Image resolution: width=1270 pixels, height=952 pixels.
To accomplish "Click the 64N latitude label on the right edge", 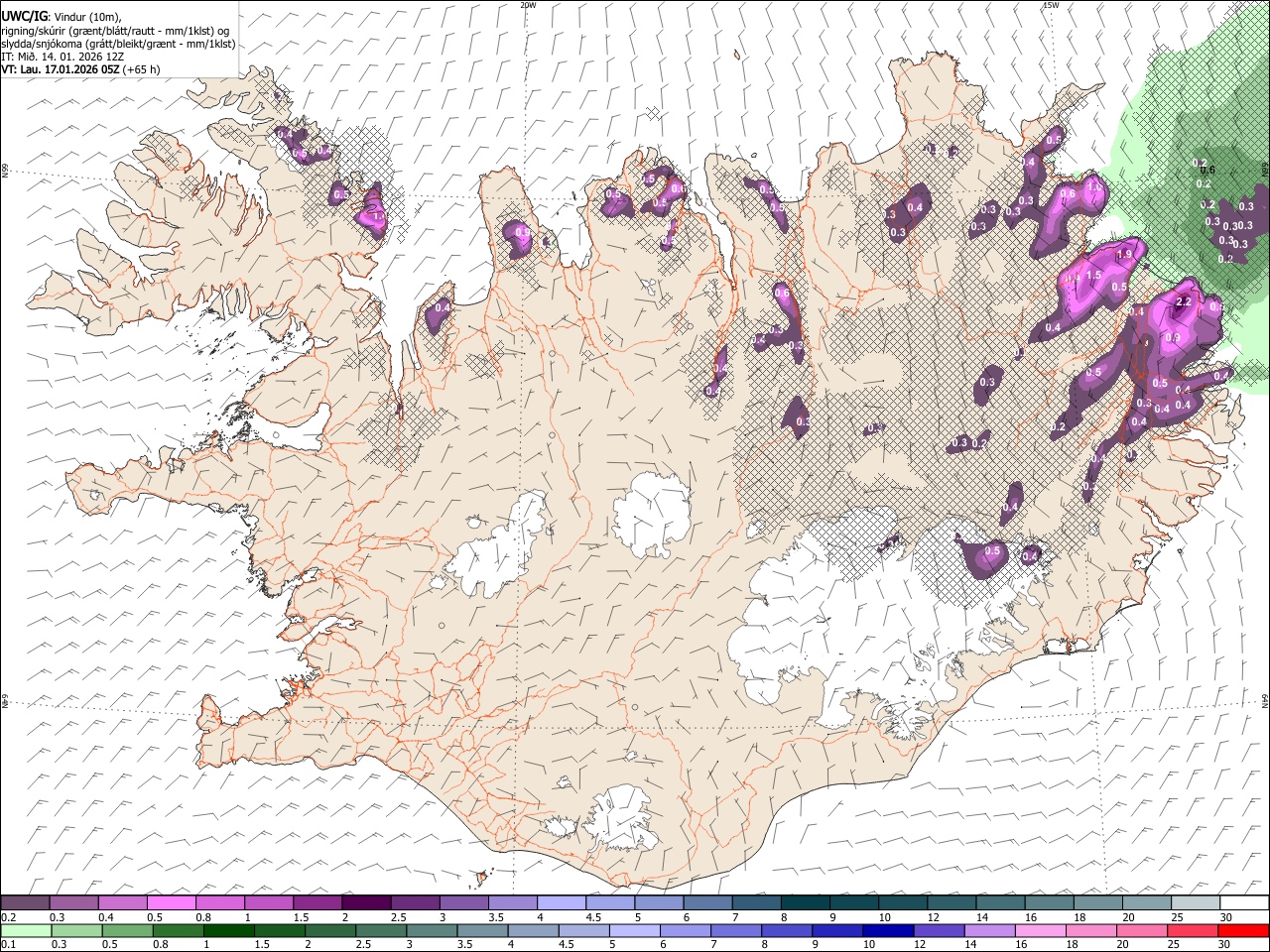I will click(x=1265, y=699).
